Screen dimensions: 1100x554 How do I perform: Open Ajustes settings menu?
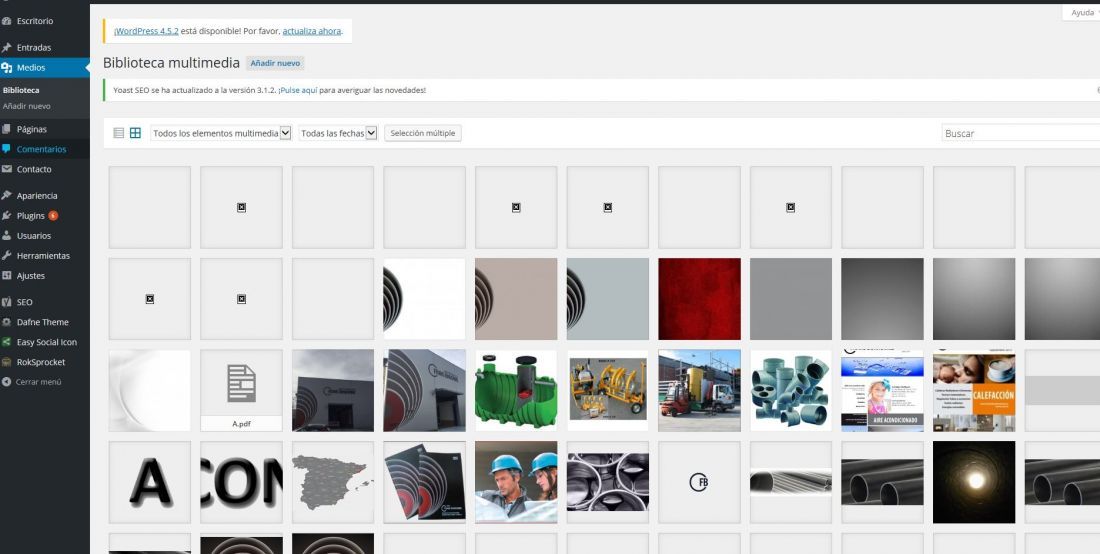45,276
